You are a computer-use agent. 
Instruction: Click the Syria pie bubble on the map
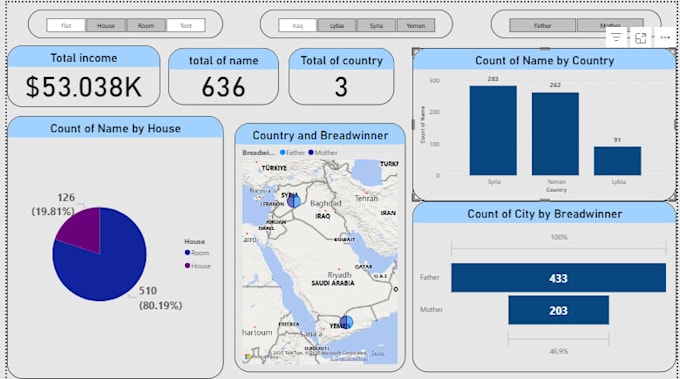click(x=294, y=201)
